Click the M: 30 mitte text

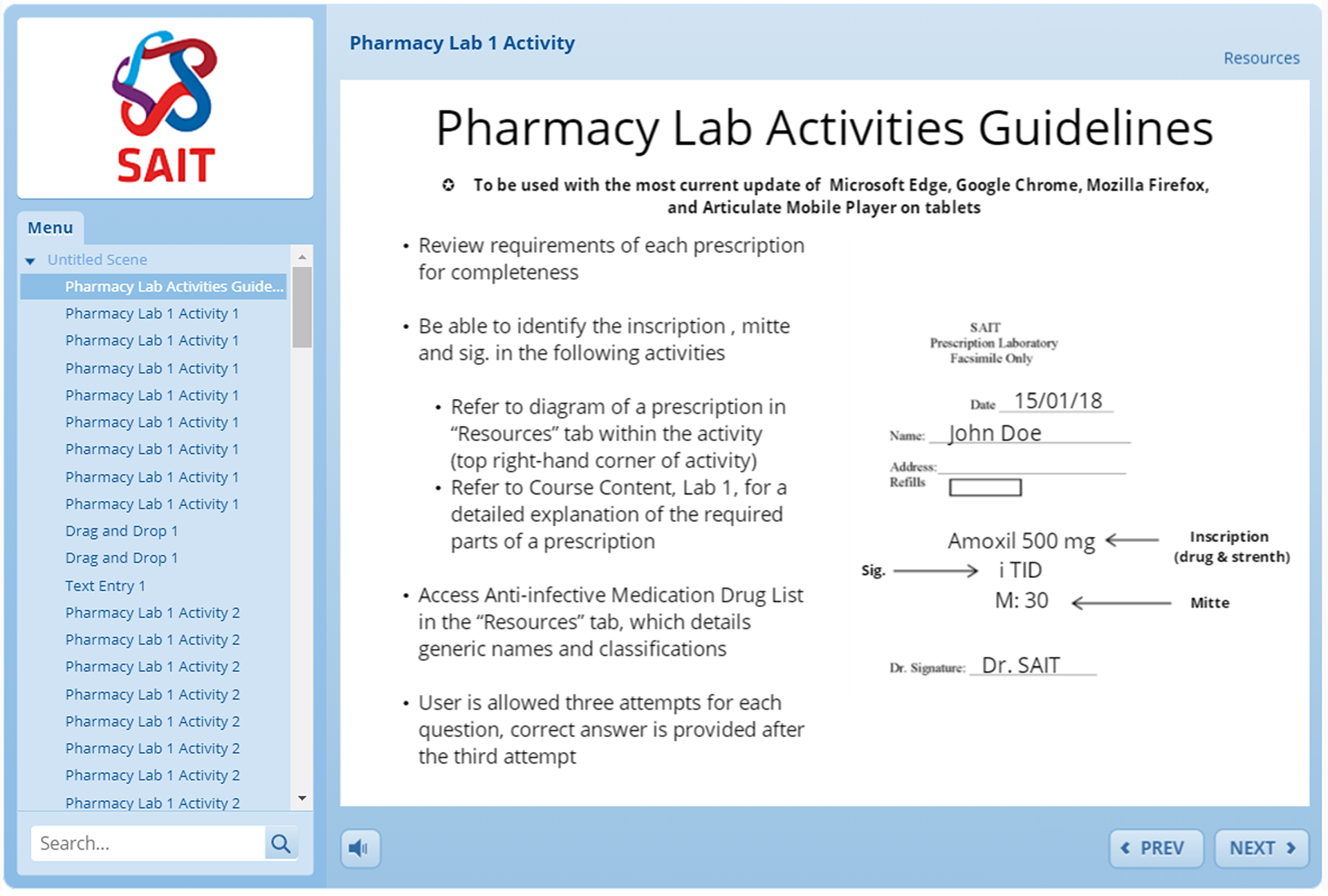[1021, 601]
